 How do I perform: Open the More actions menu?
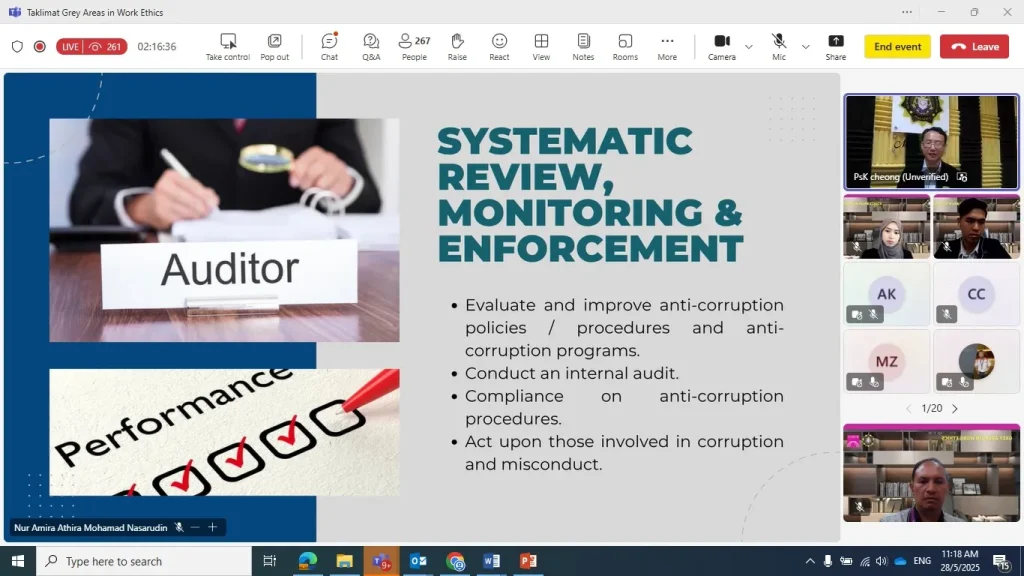click(667, 46)
